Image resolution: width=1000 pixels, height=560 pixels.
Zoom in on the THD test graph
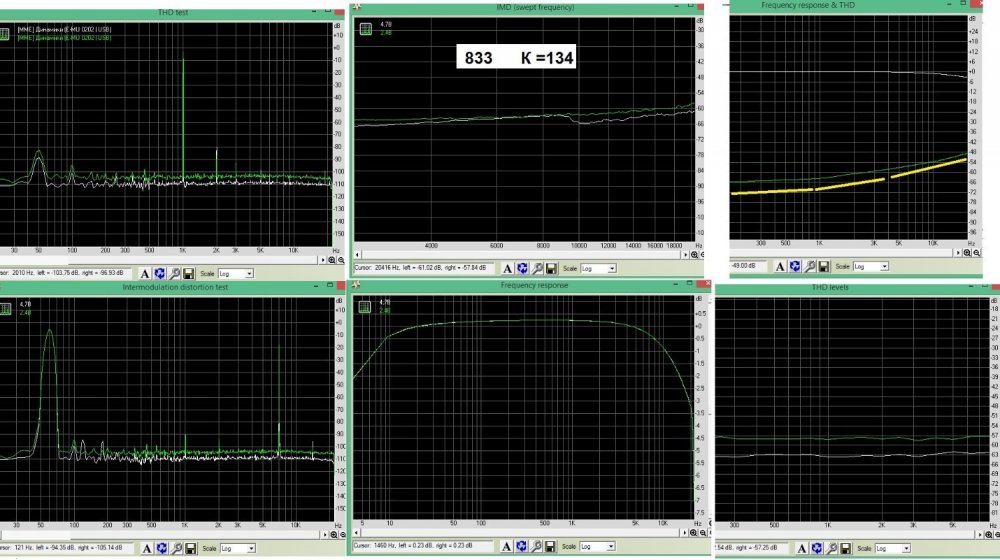coord(332,260)
